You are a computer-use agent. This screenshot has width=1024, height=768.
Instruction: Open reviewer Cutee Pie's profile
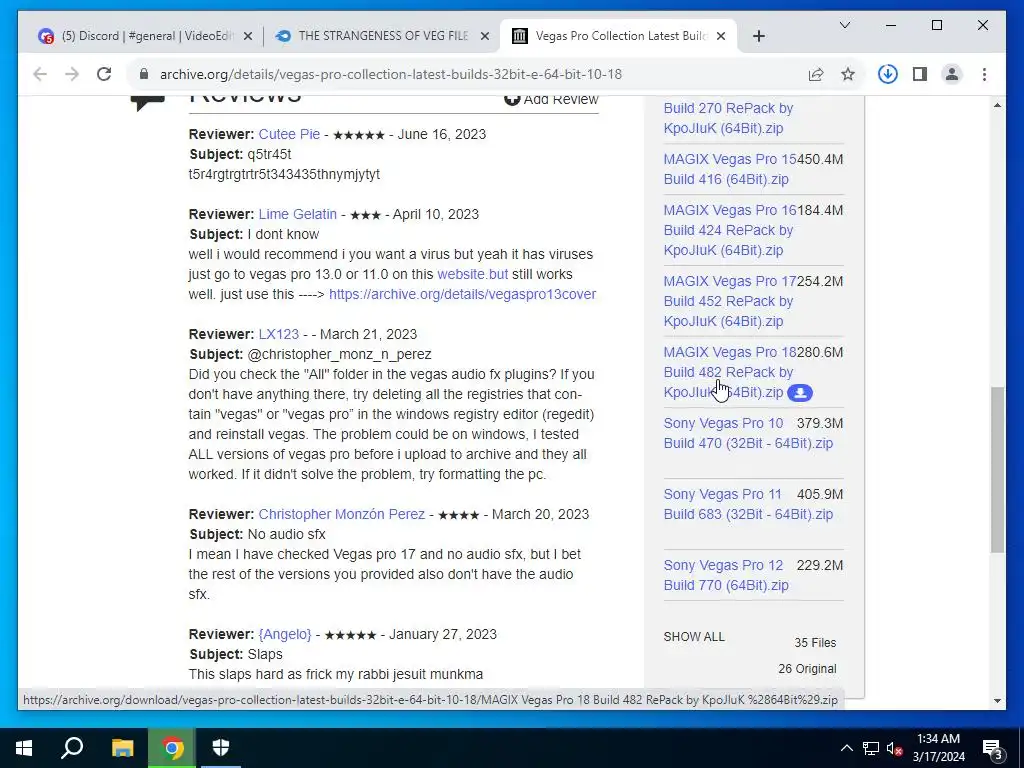coord(289,134)
